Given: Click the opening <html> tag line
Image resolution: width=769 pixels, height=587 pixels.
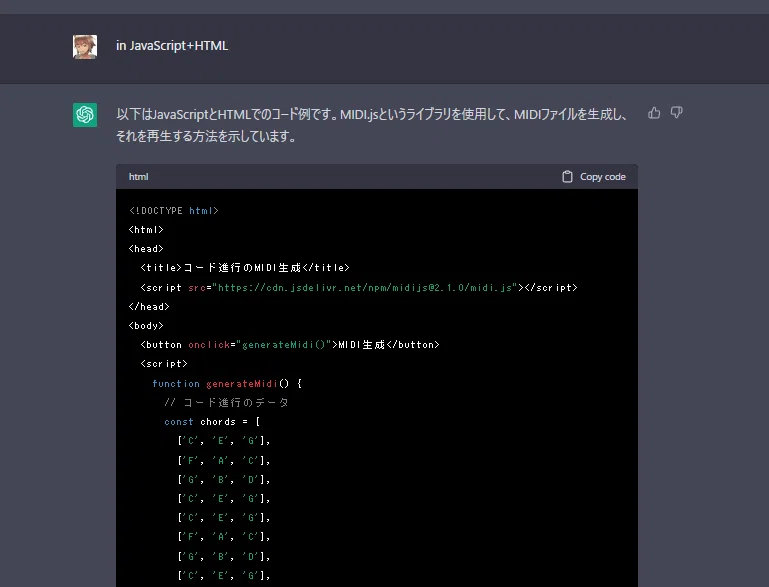Looking at the screenshot, I should [x=146, y=230].
